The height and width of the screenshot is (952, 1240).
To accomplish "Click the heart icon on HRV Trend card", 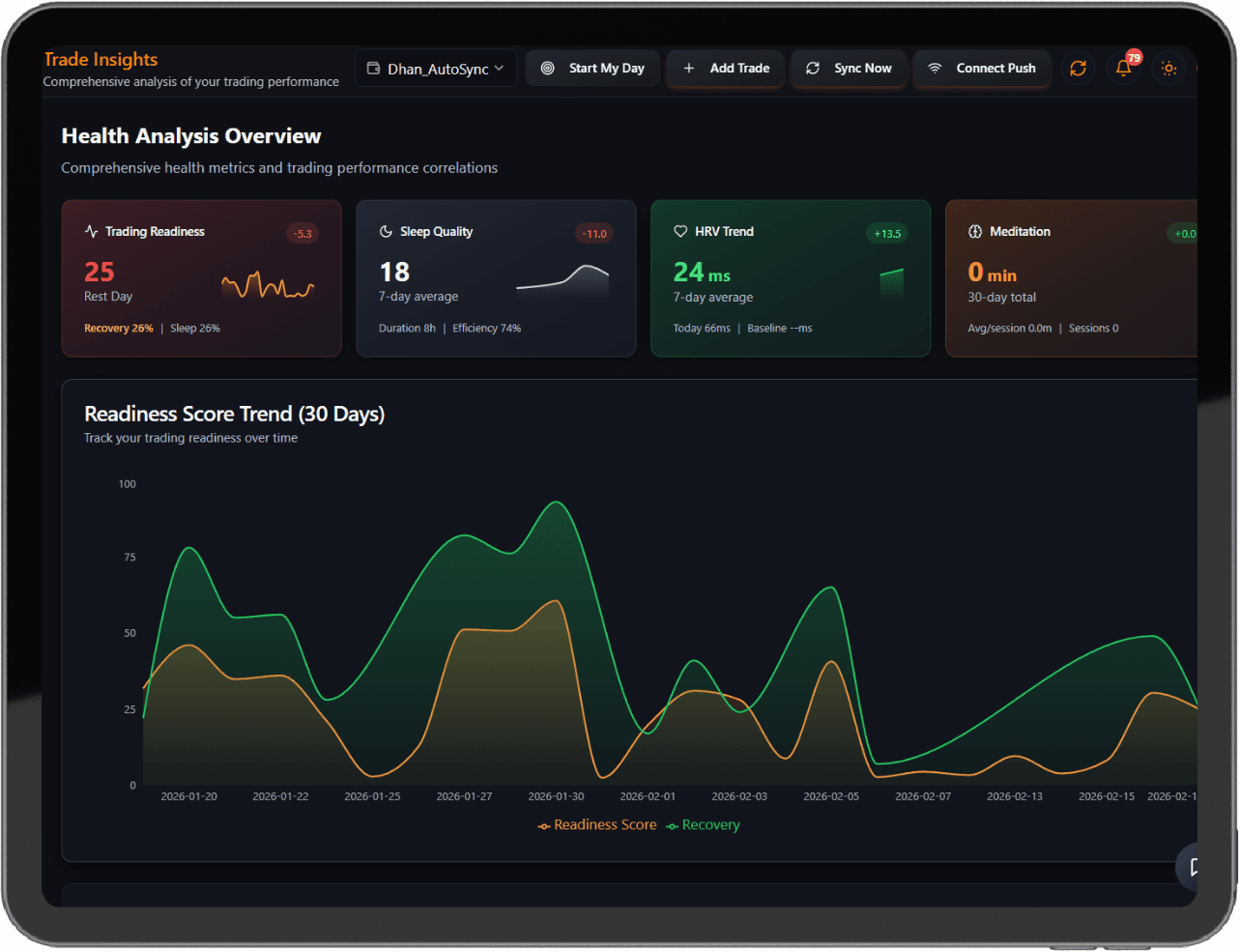I will click(680, 232).
